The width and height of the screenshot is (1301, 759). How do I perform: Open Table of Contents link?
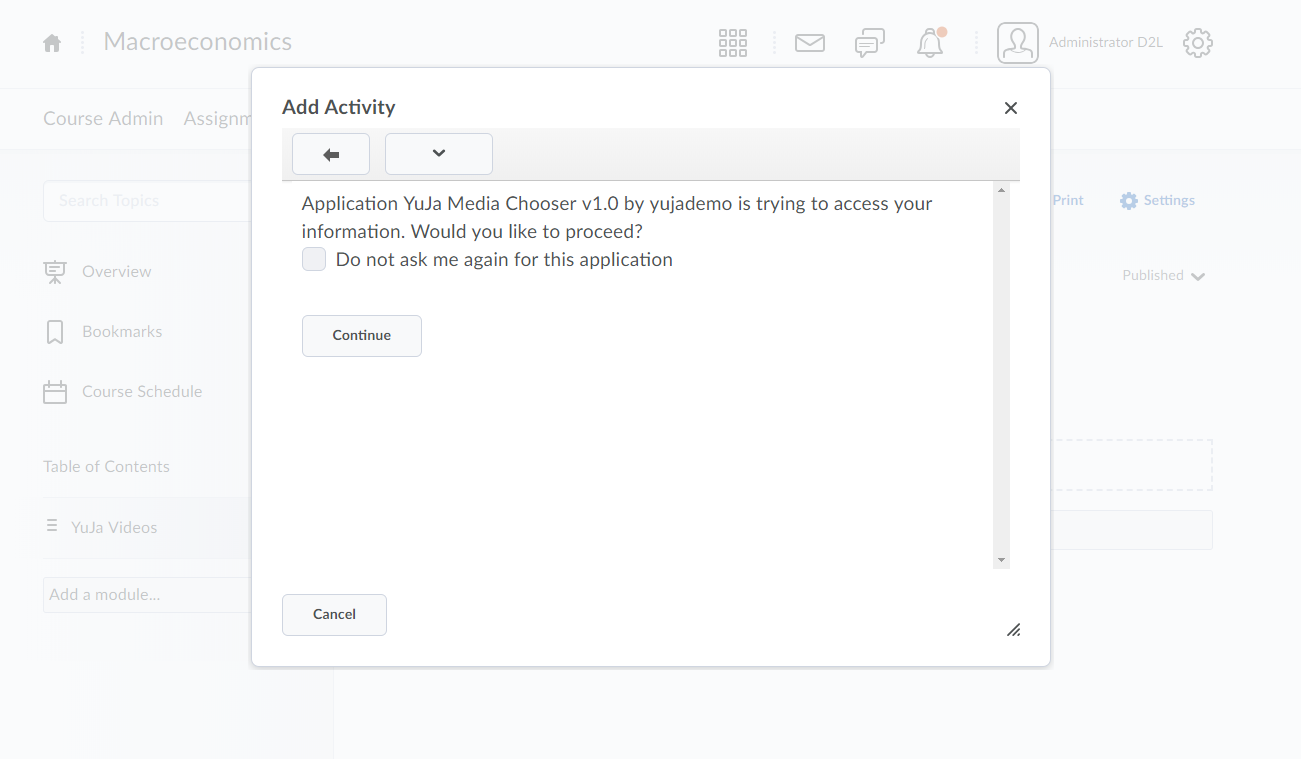coord(106,467)
